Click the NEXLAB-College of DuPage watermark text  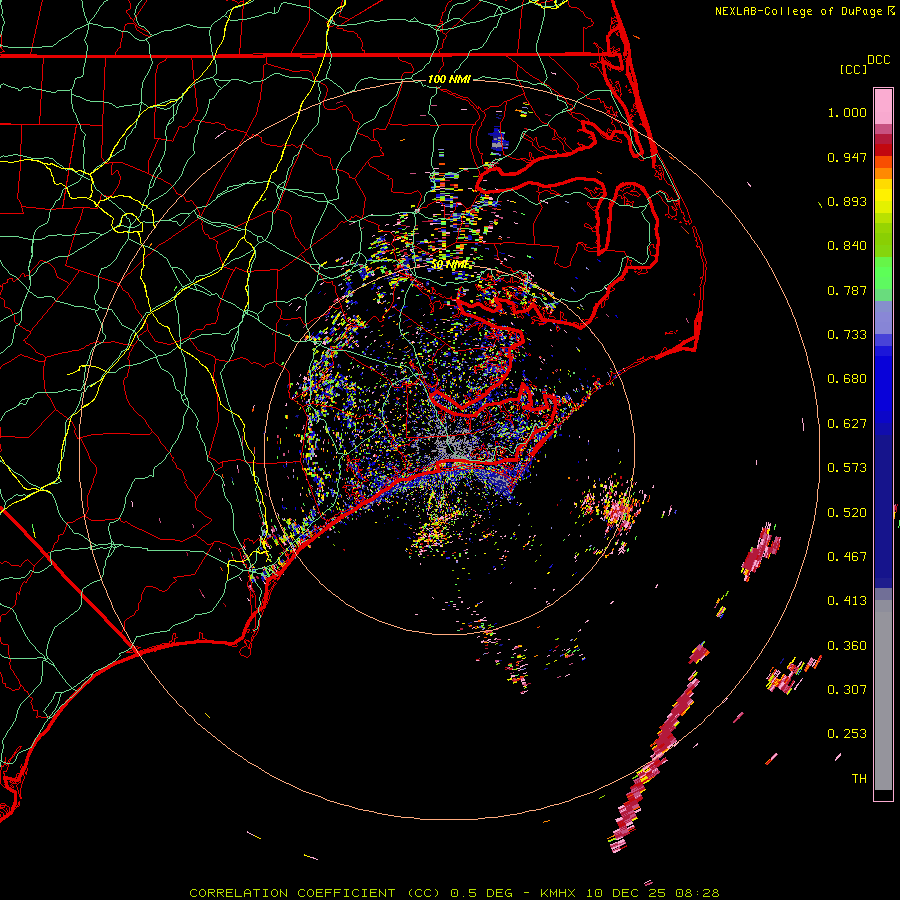click(x=805, y=11)
